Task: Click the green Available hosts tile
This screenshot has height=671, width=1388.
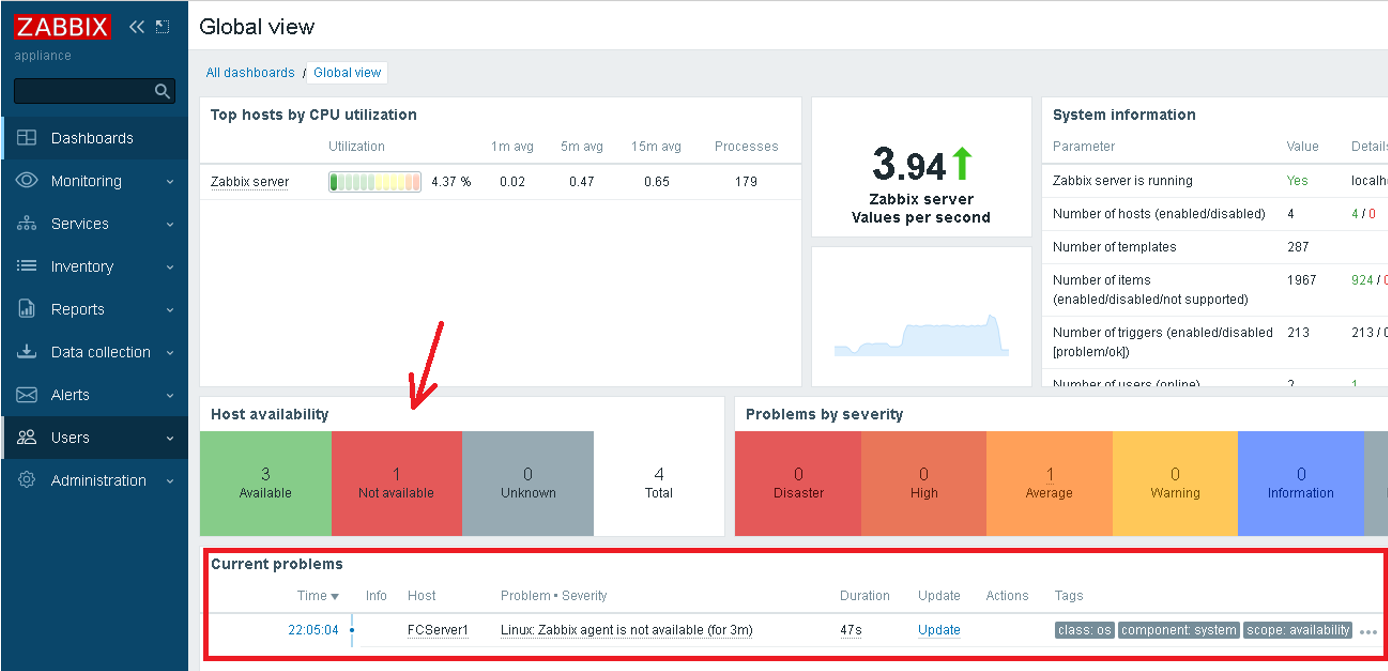Action: pyautogui.click(x=265, y=483)
